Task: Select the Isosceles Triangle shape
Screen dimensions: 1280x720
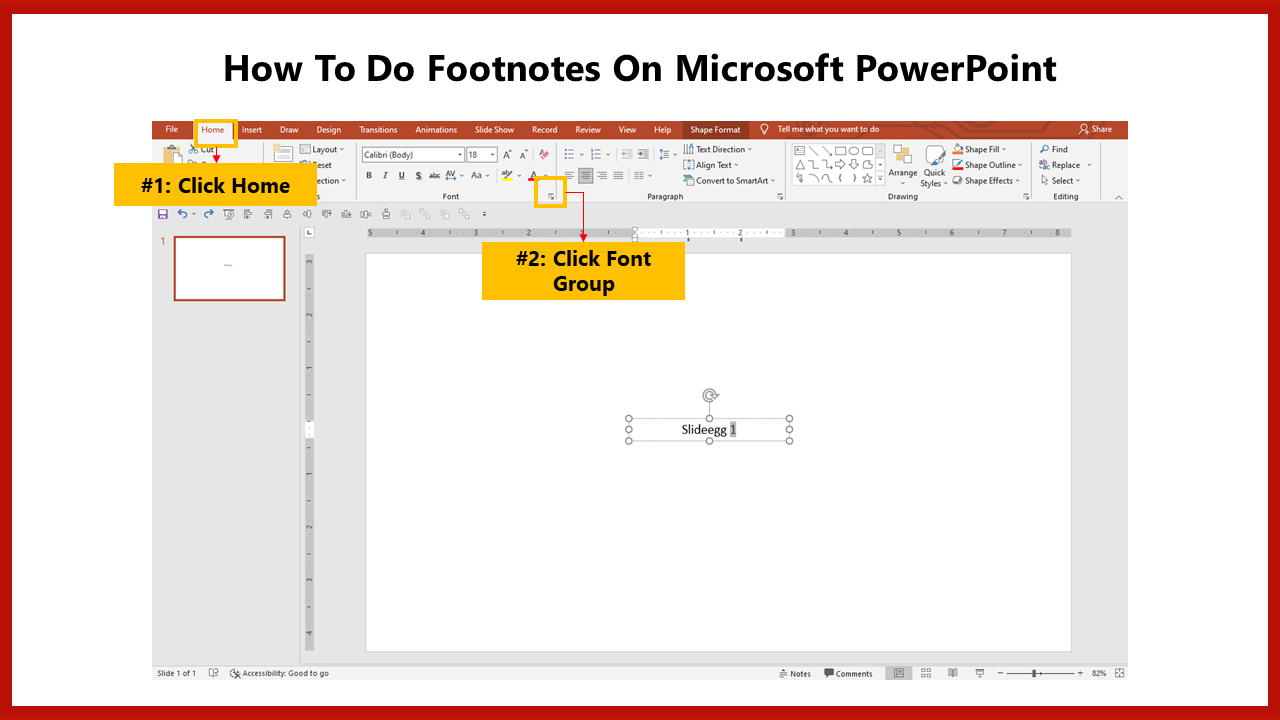Action: pos(800,165)
